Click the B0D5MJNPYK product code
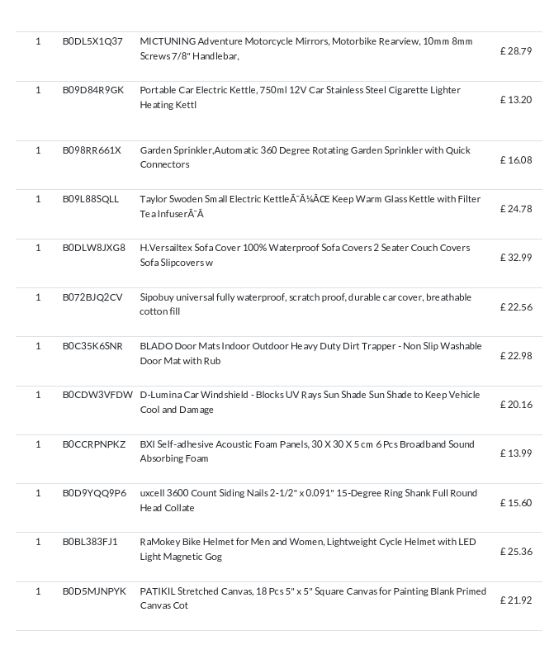Screen dimensions: 554x650 click(94, 592)
